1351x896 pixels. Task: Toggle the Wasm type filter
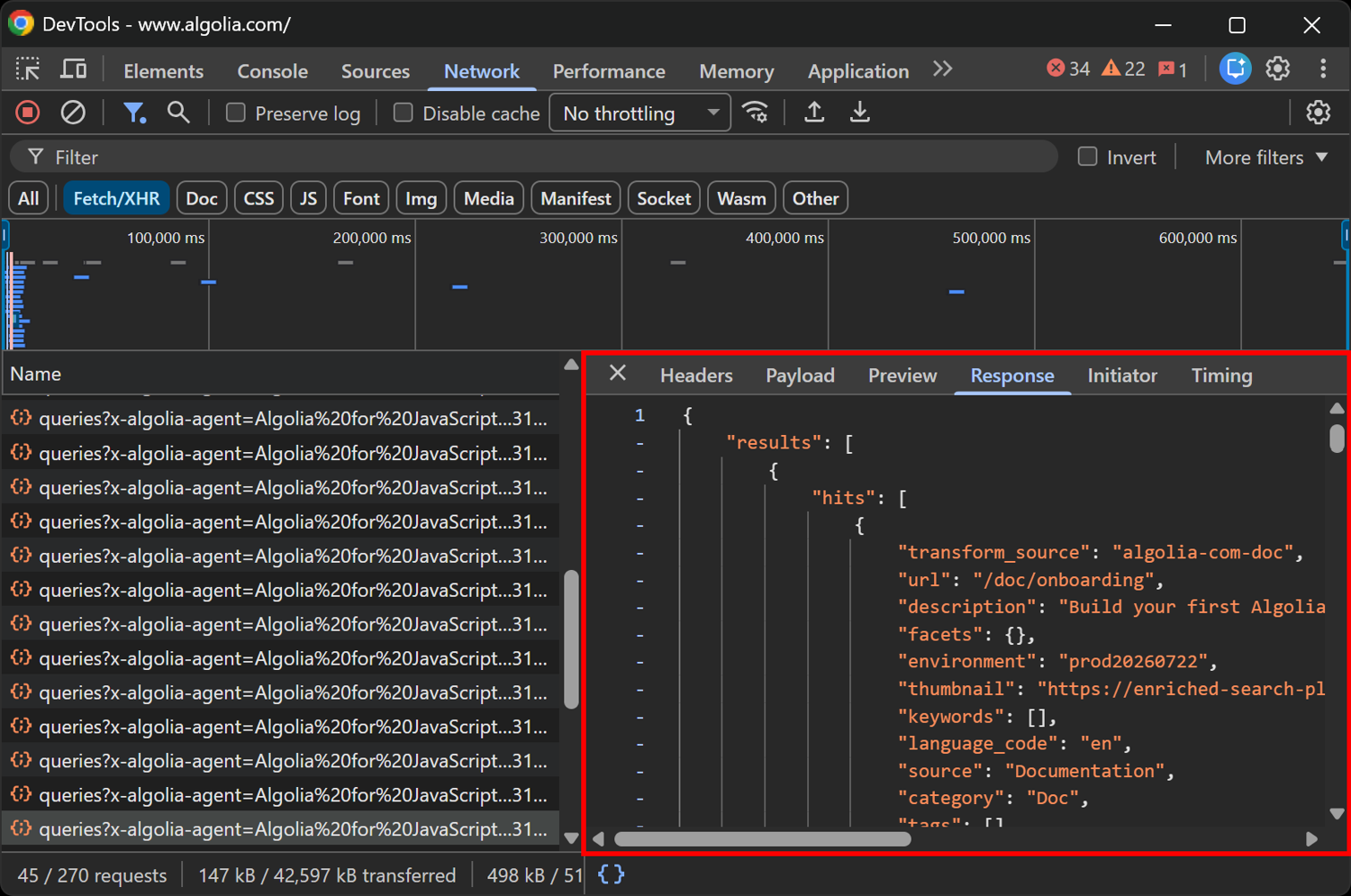741,198
